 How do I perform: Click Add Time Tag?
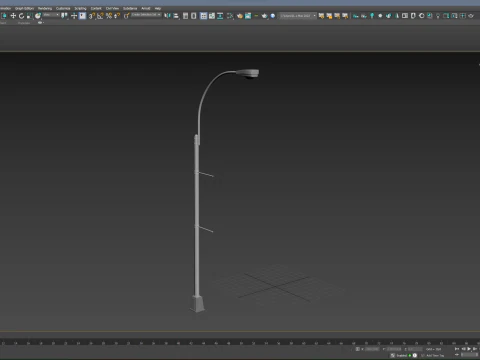tap(435, 355)
